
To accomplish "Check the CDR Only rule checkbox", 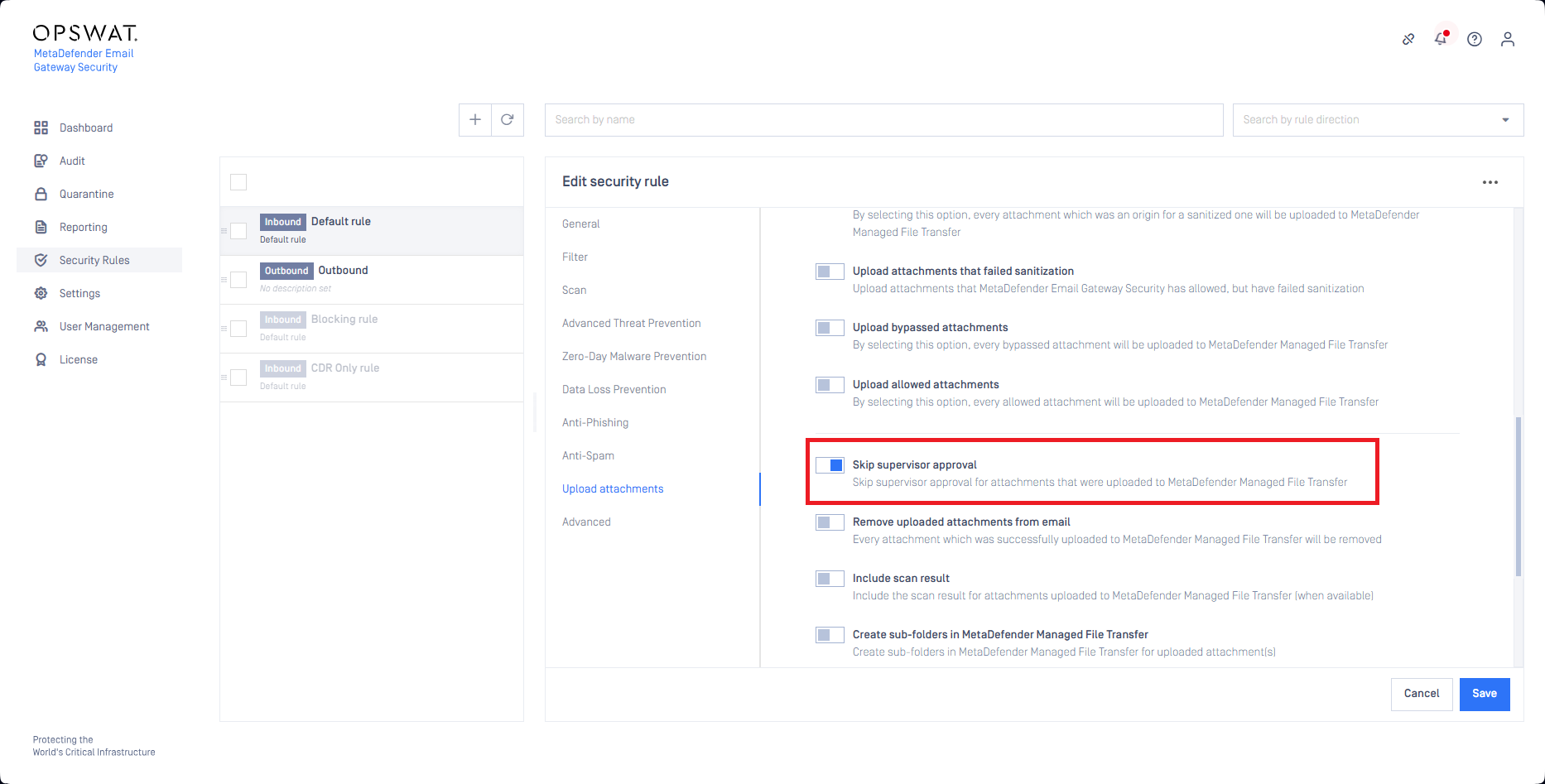I will (x=238, y=378).
